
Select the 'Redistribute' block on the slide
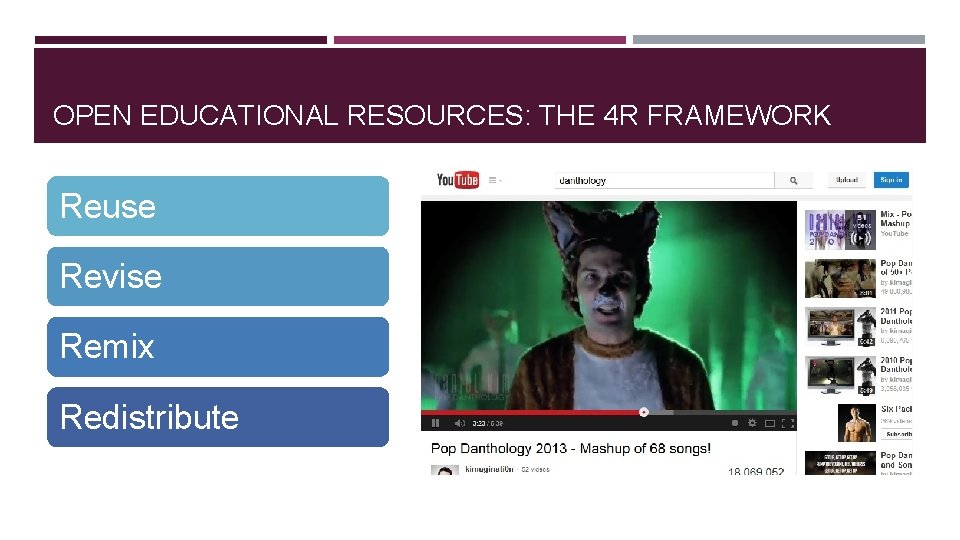[x=218, y=417]
